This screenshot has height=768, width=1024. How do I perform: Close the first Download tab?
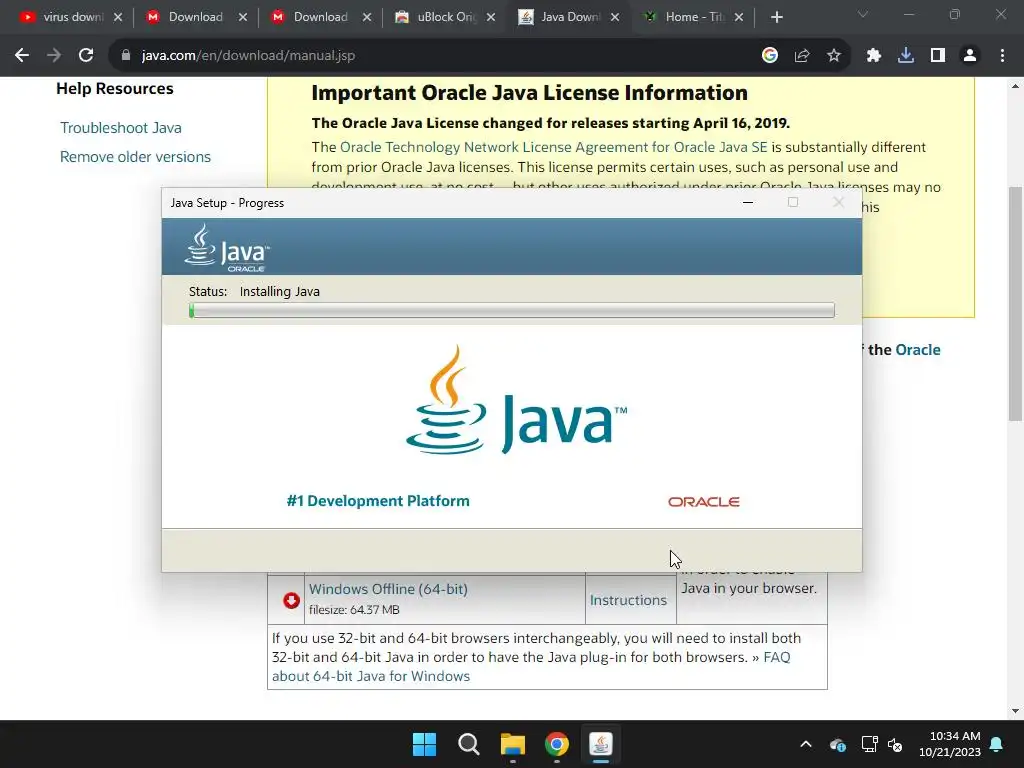tap(243, 17)
